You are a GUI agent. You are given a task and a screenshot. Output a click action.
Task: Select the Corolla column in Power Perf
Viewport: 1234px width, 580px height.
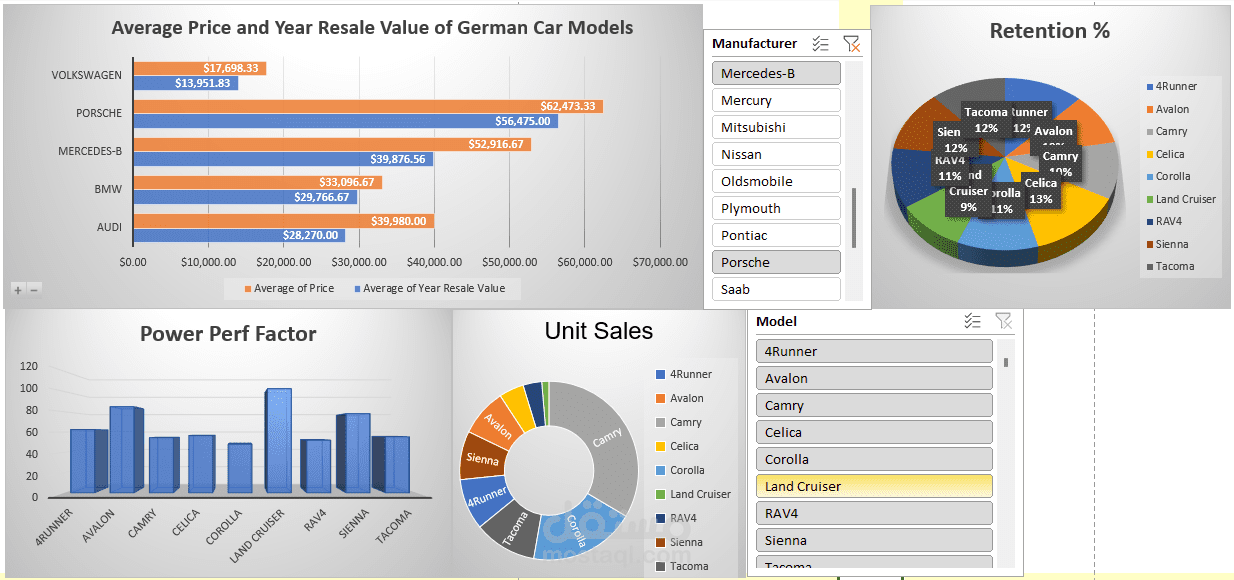pos(239,467)
